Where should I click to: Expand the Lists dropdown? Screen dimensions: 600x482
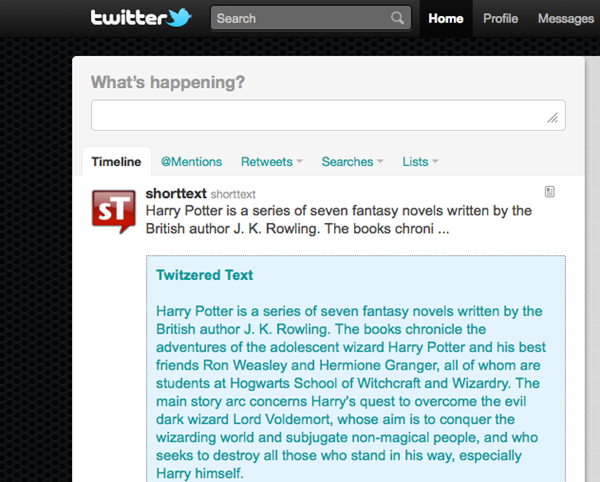tap(420, 162)
